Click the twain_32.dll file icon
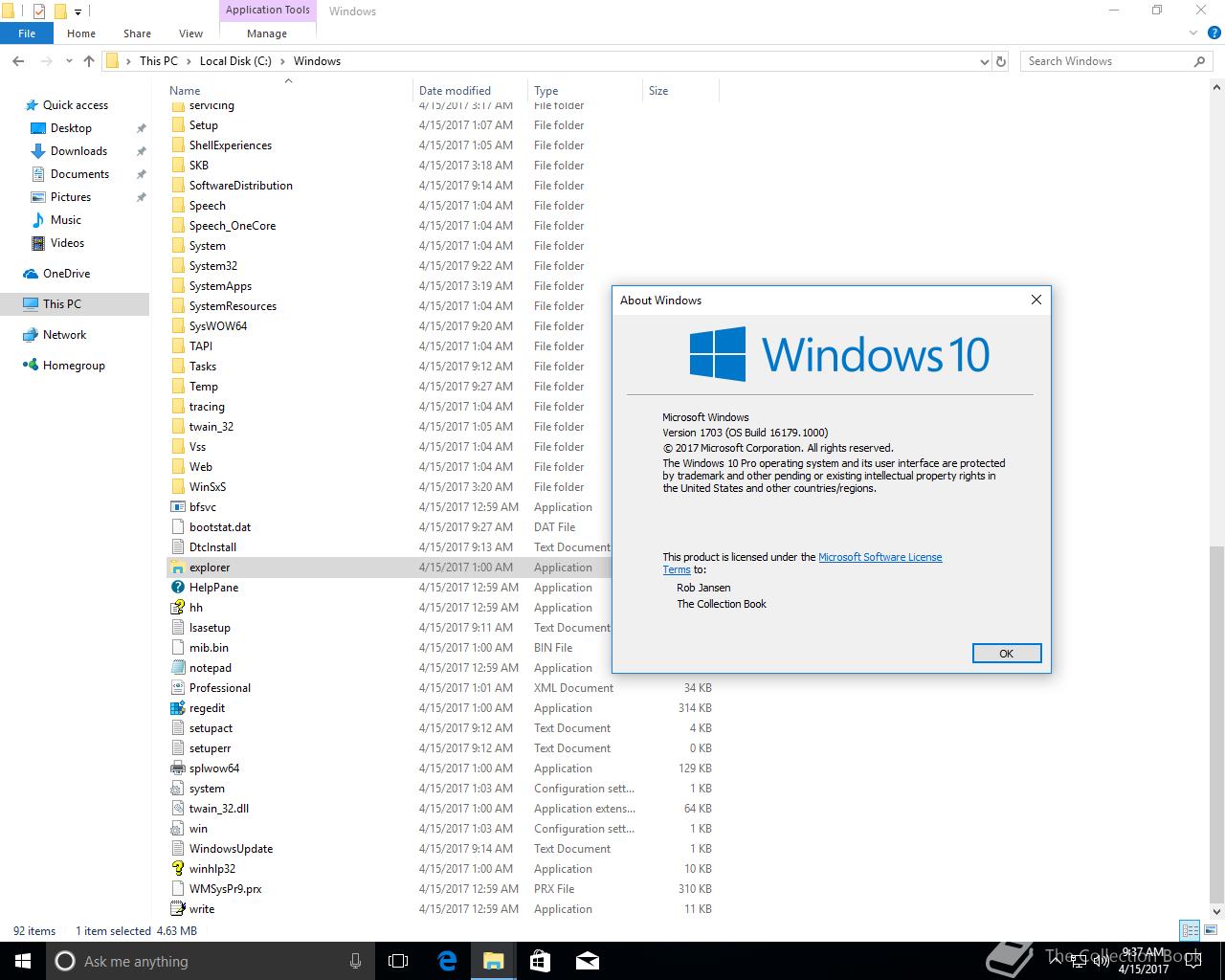This screenshot has width=1225, height=980. coord(177,809)
